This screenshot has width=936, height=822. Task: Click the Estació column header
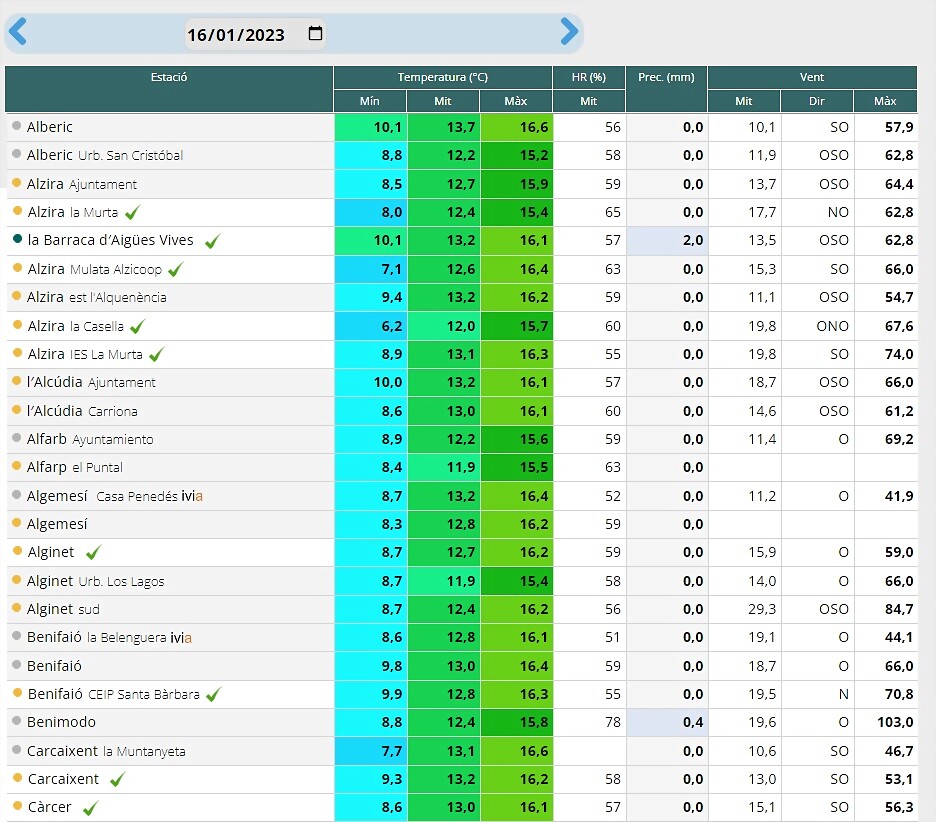[x=169, y=88]
